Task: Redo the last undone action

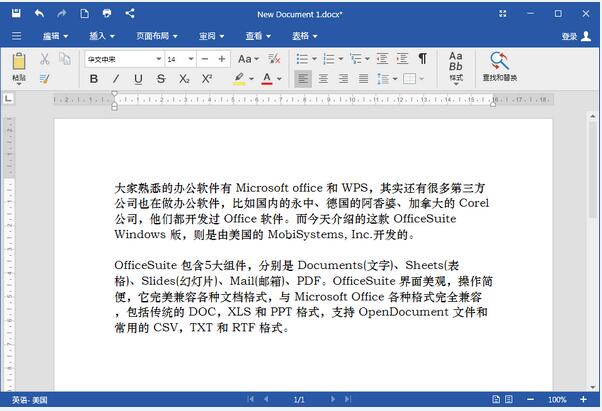Action: click(61, 13)
